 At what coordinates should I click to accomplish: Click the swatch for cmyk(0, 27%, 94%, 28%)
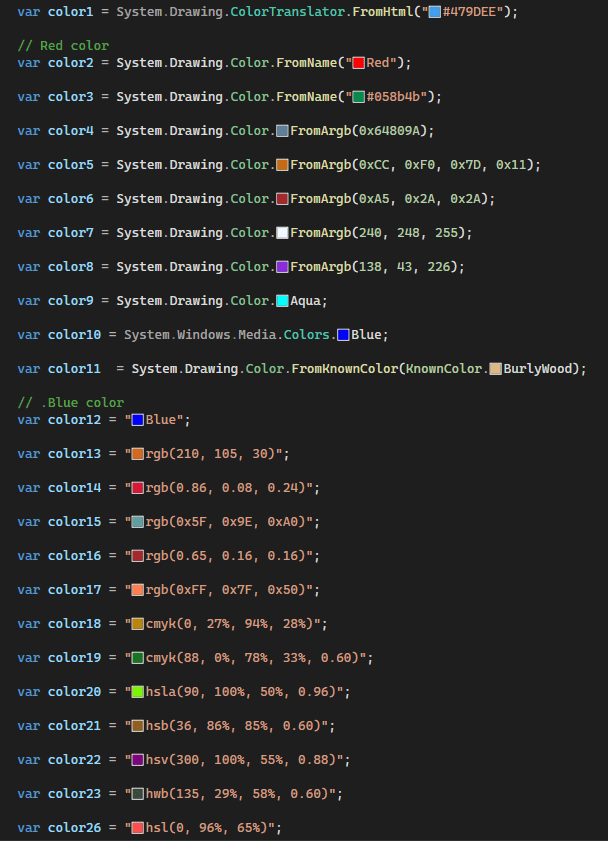pos(138,624)
